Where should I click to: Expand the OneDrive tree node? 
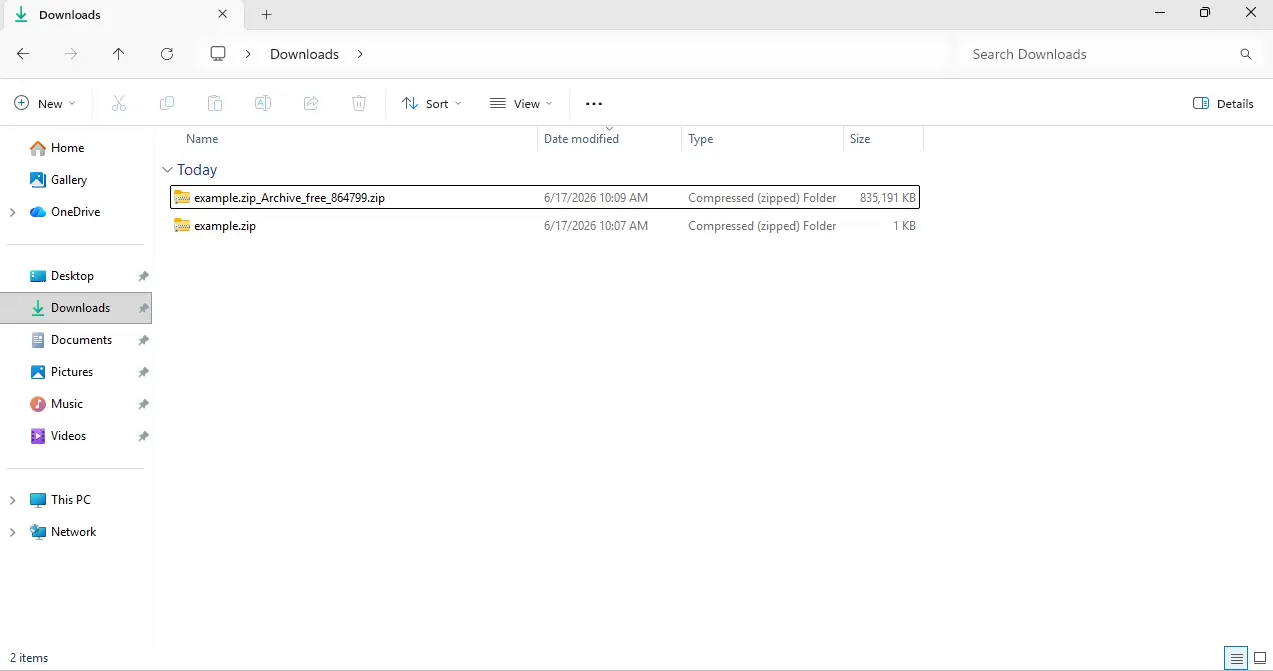[12, 212]
